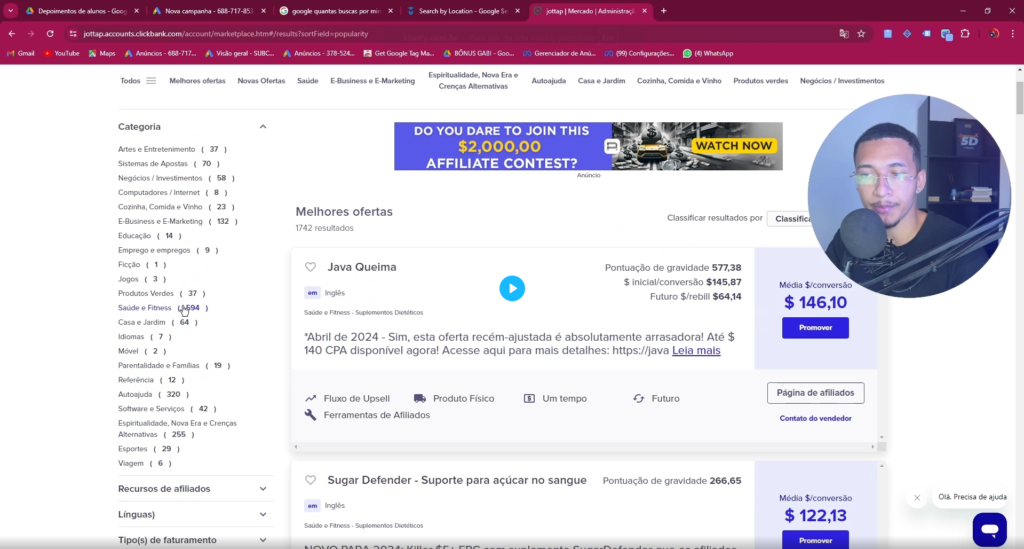Image resolution: width=1024 pixels, height=549 pixels.
Task: Favorite the Java Queima offer heart icon
Action: point(310,267)
